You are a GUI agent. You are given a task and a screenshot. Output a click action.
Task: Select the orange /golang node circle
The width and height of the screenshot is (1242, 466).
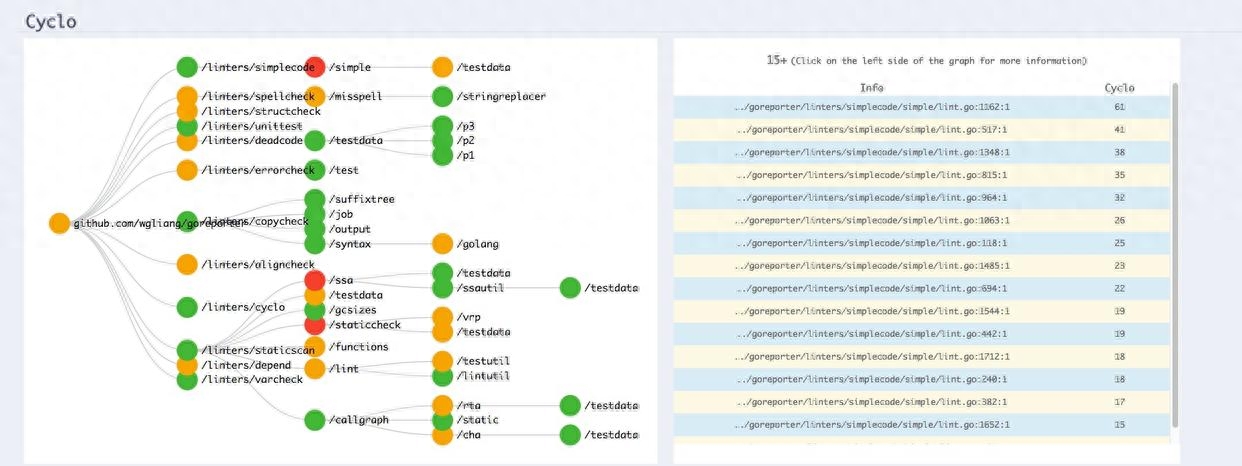pyautogui.click(x=442, y=243)
